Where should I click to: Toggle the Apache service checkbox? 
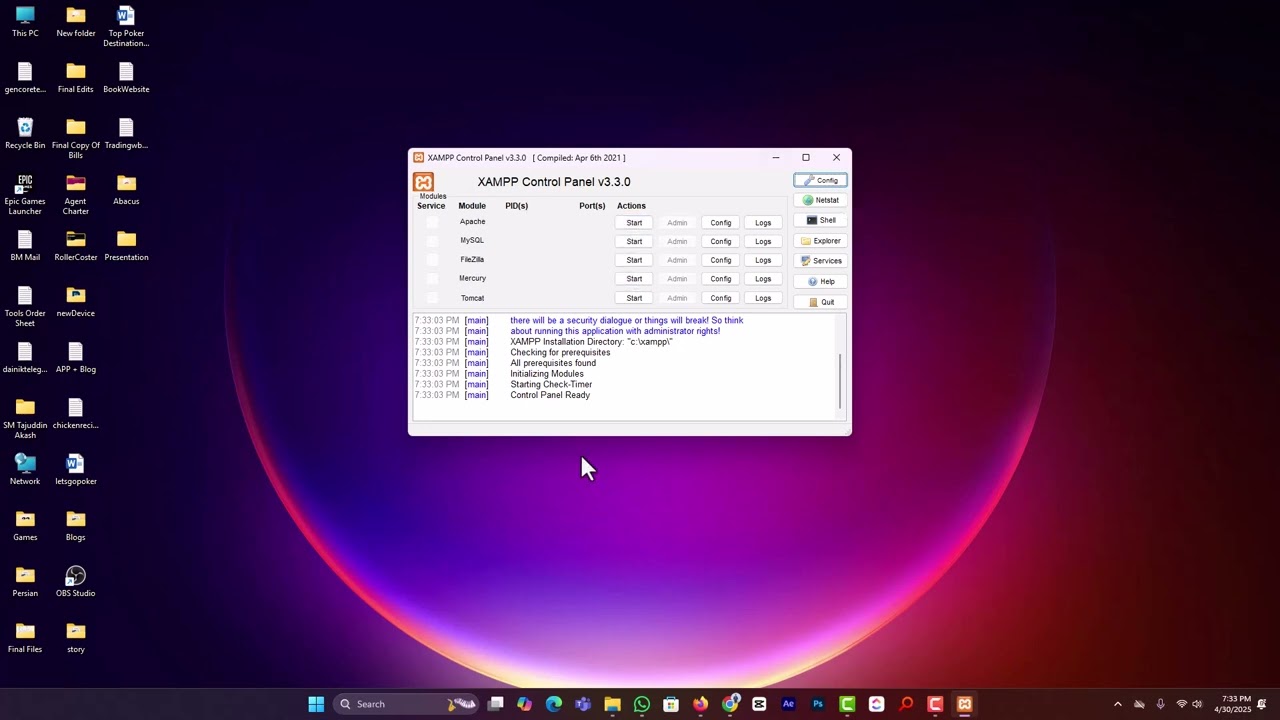[x=432, y=222]
